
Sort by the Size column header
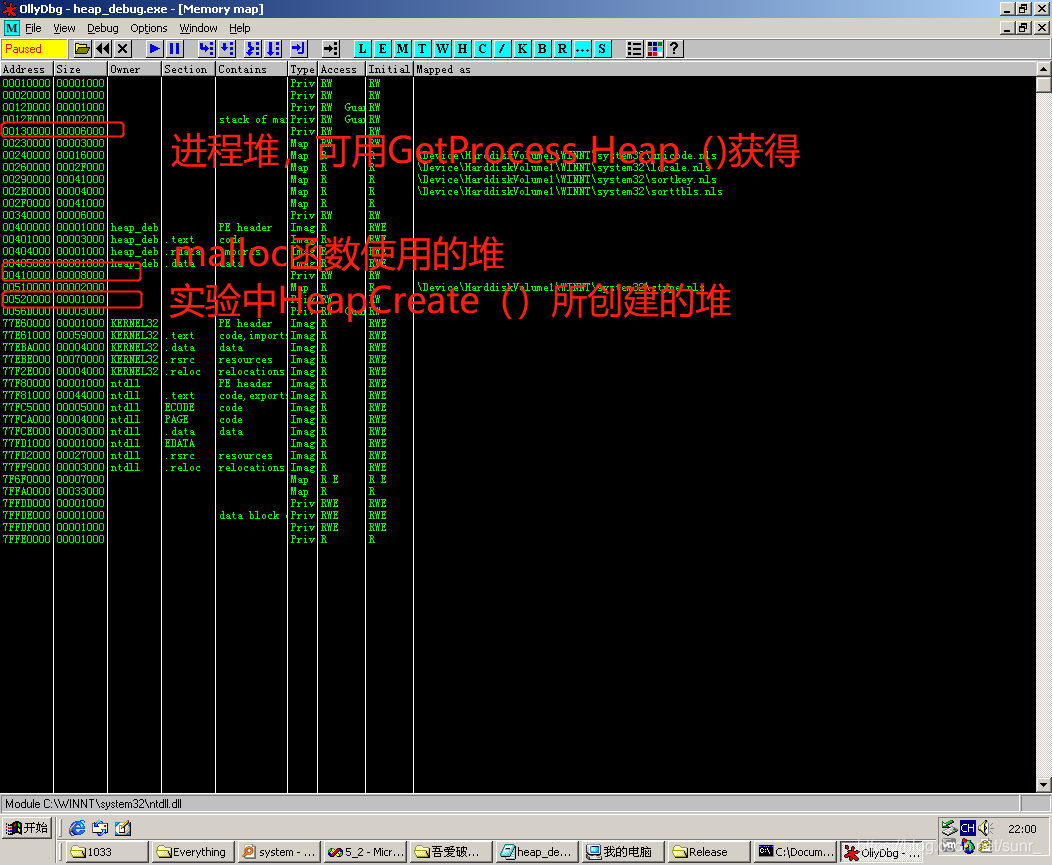[81, 69]
